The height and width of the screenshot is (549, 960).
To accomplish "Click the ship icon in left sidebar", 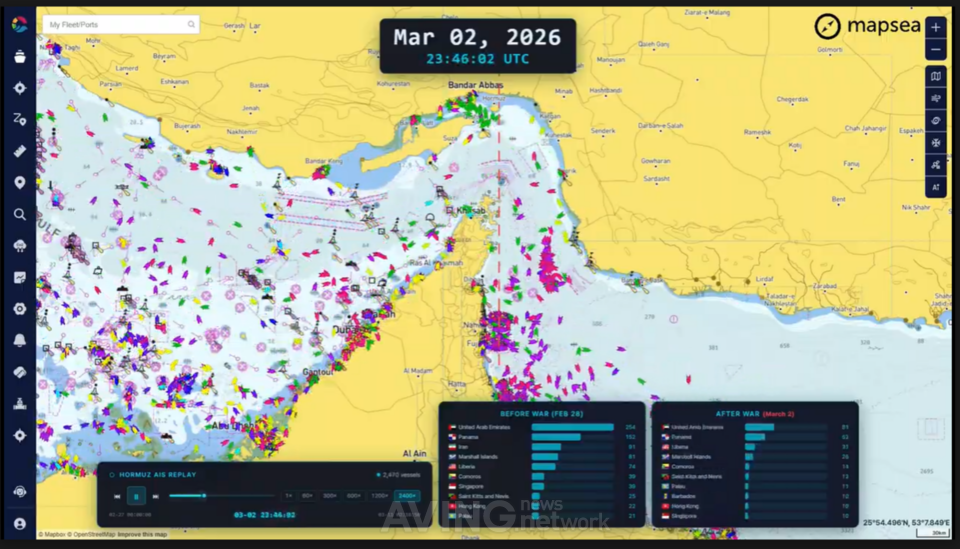I will (19, 56).
